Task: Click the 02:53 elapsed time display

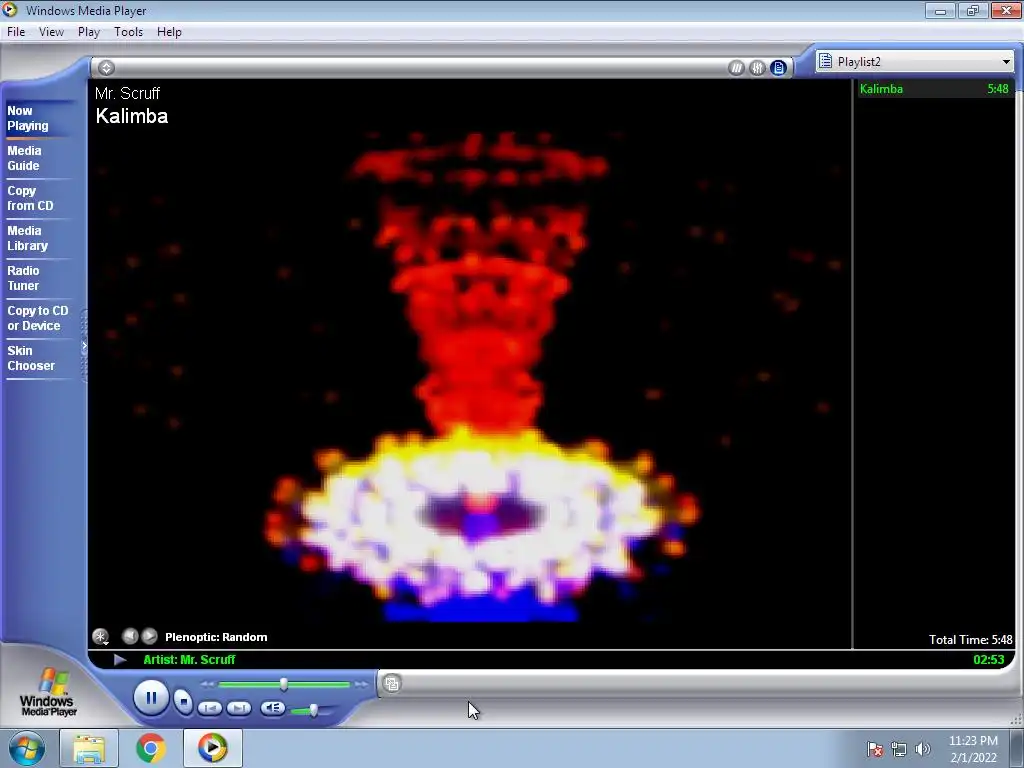Action: [x=989, y=660]
